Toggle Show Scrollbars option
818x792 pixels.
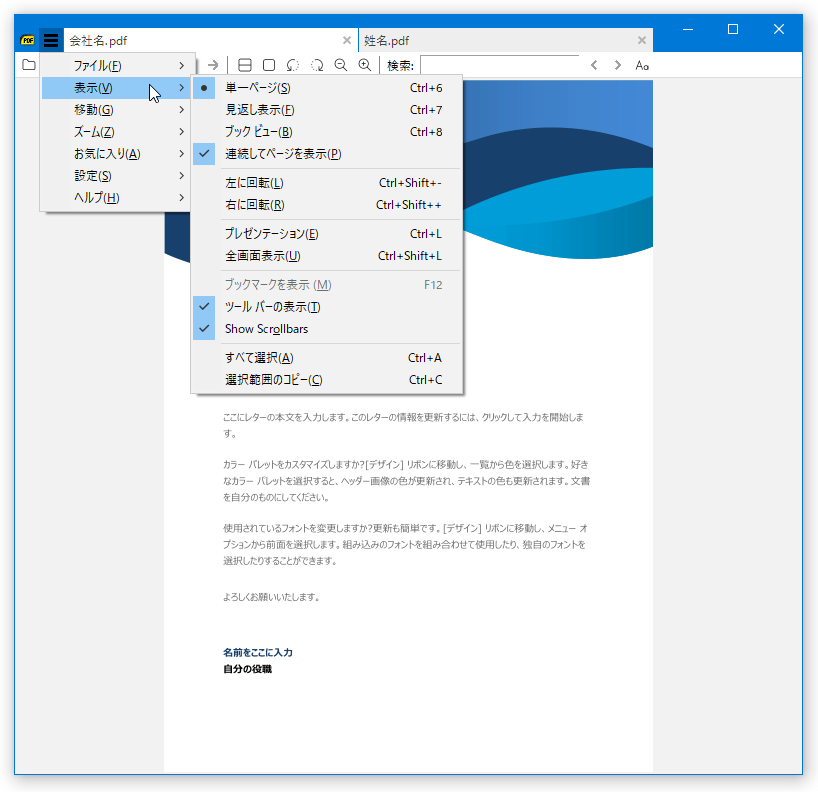click(x=327, y=329)
